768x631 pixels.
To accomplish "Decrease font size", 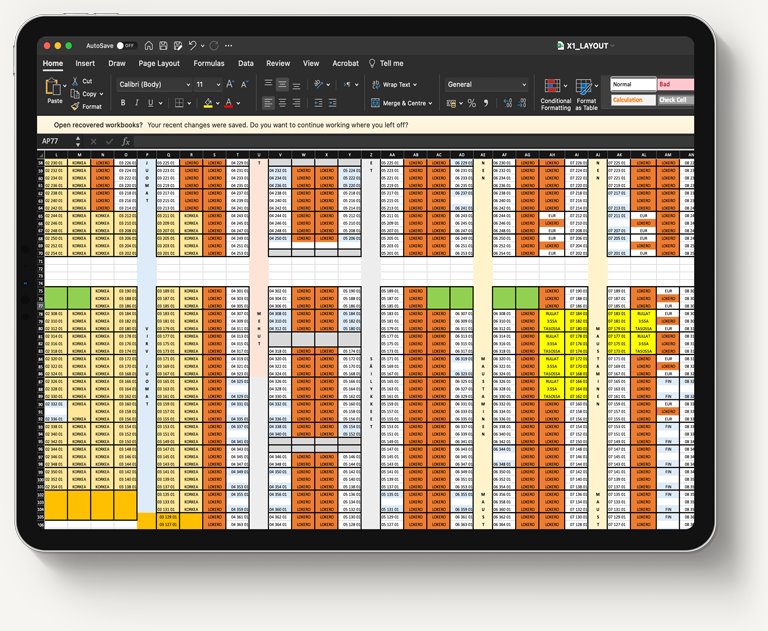I will (244, 84).
